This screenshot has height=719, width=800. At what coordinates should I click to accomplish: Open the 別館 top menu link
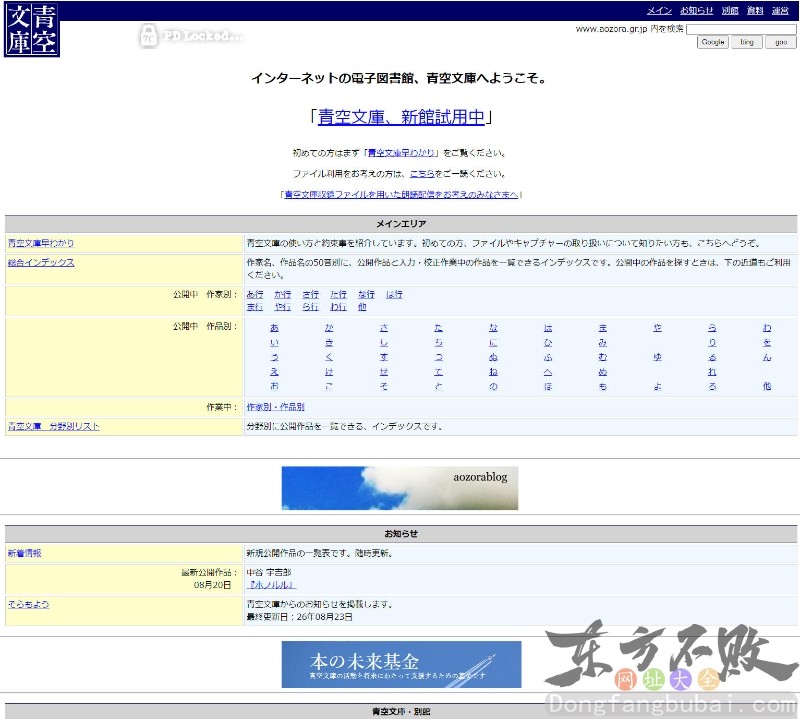click(730, 11)
